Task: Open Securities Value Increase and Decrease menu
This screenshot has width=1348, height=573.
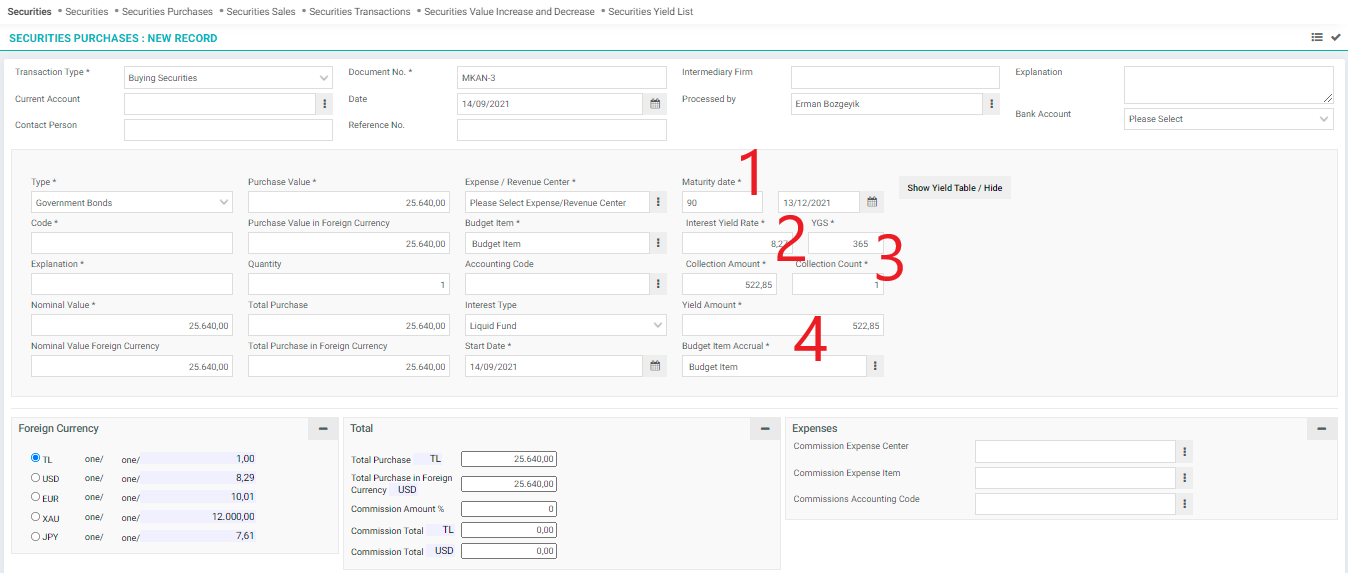Action: click(x=509, y=12)
